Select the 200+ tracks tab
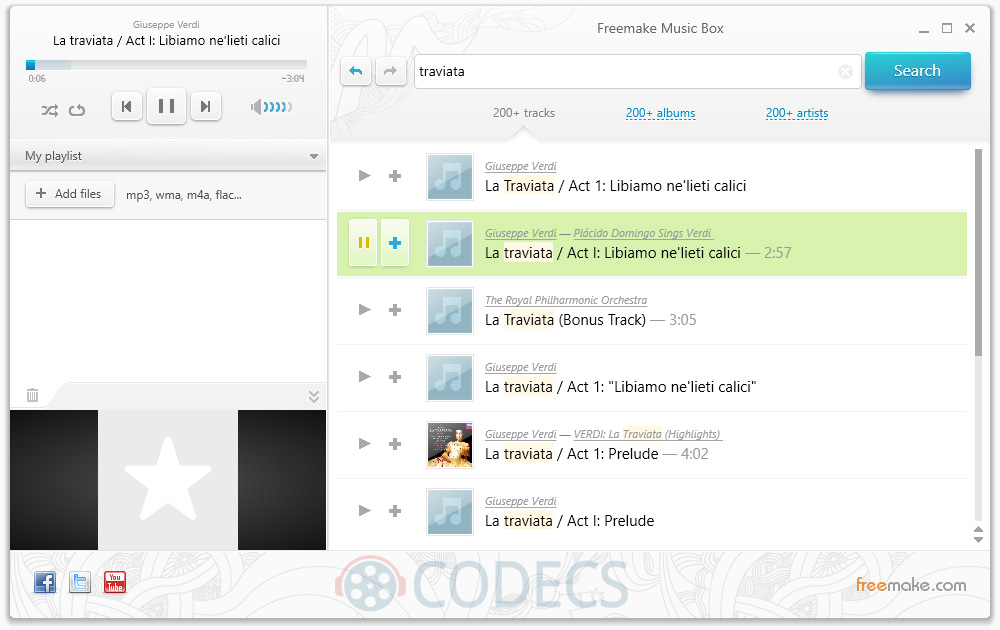Image resolution: width=1000 pixels, height=630 pixels. (x=524, y=113)
